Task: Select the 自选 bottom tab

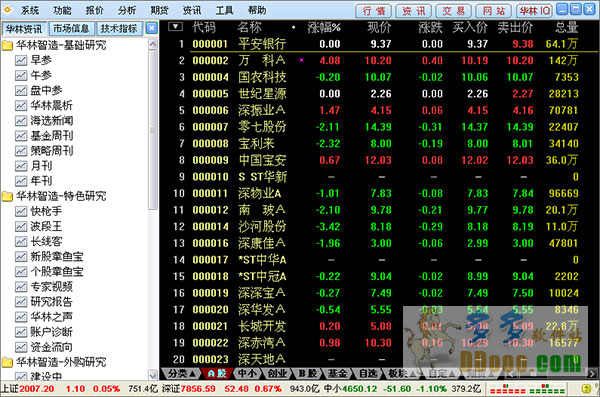Action: [368, 373]
